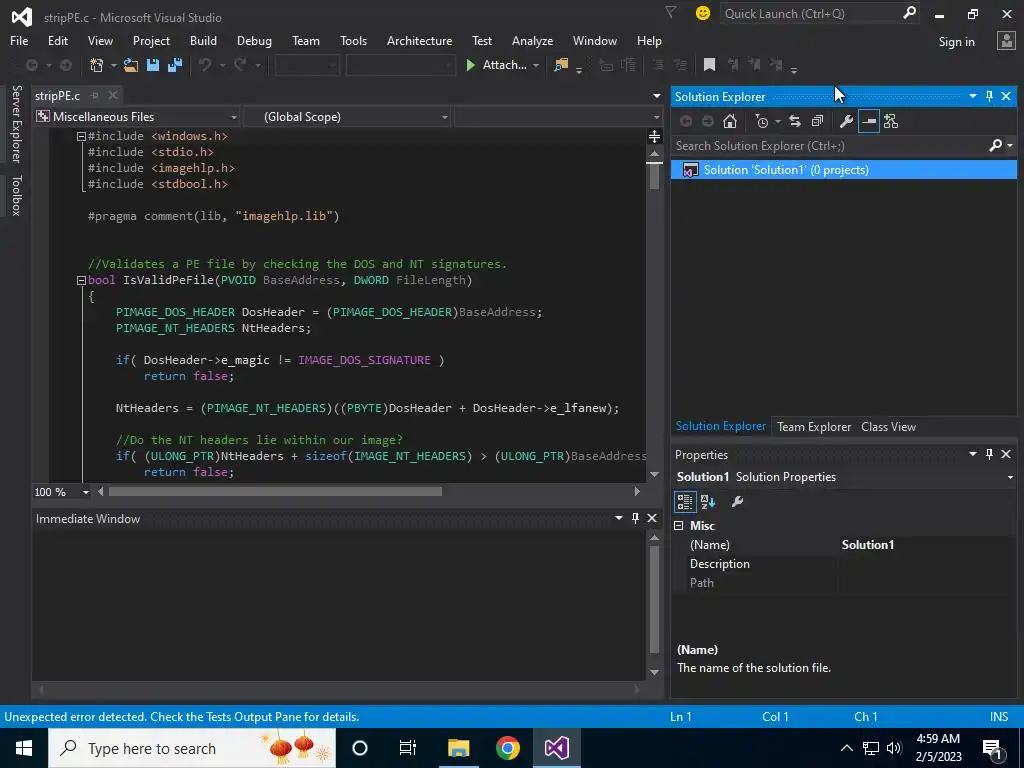Click the split editor handle above scrollbar
The height and width of the screenshot is (768, 1024).
(654, 136)
